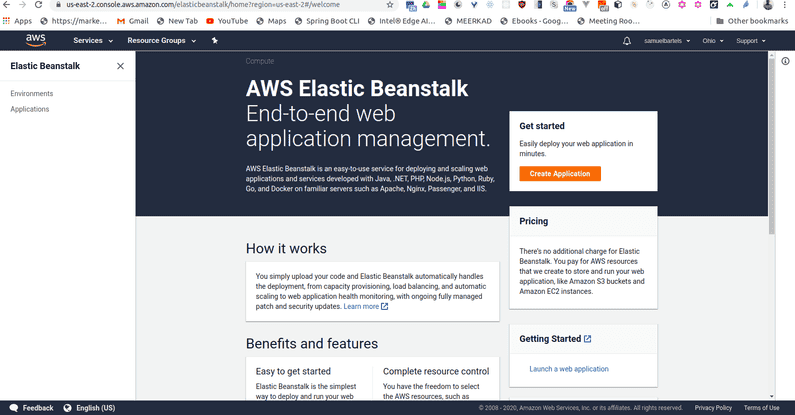Open the samuelbartels account dropdown
This screenshot has width=795, height=415.
tap(667, 41)
